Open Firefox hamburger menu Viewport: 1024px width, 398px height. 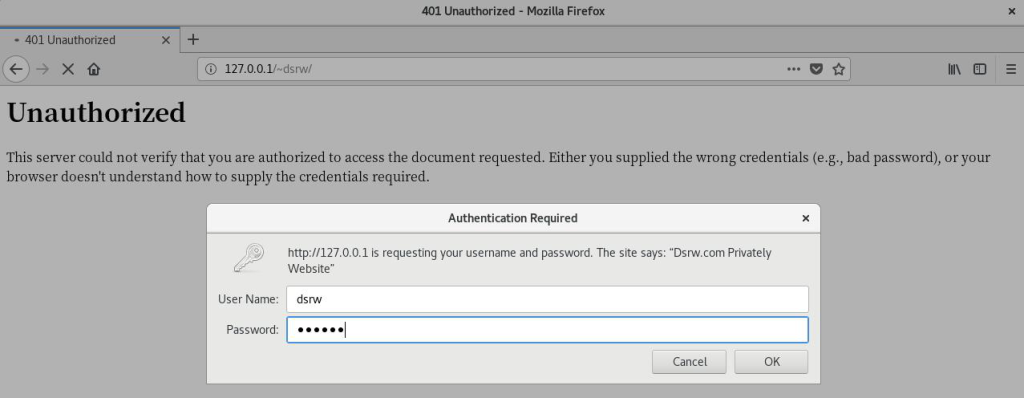[x=1011, y=69]
